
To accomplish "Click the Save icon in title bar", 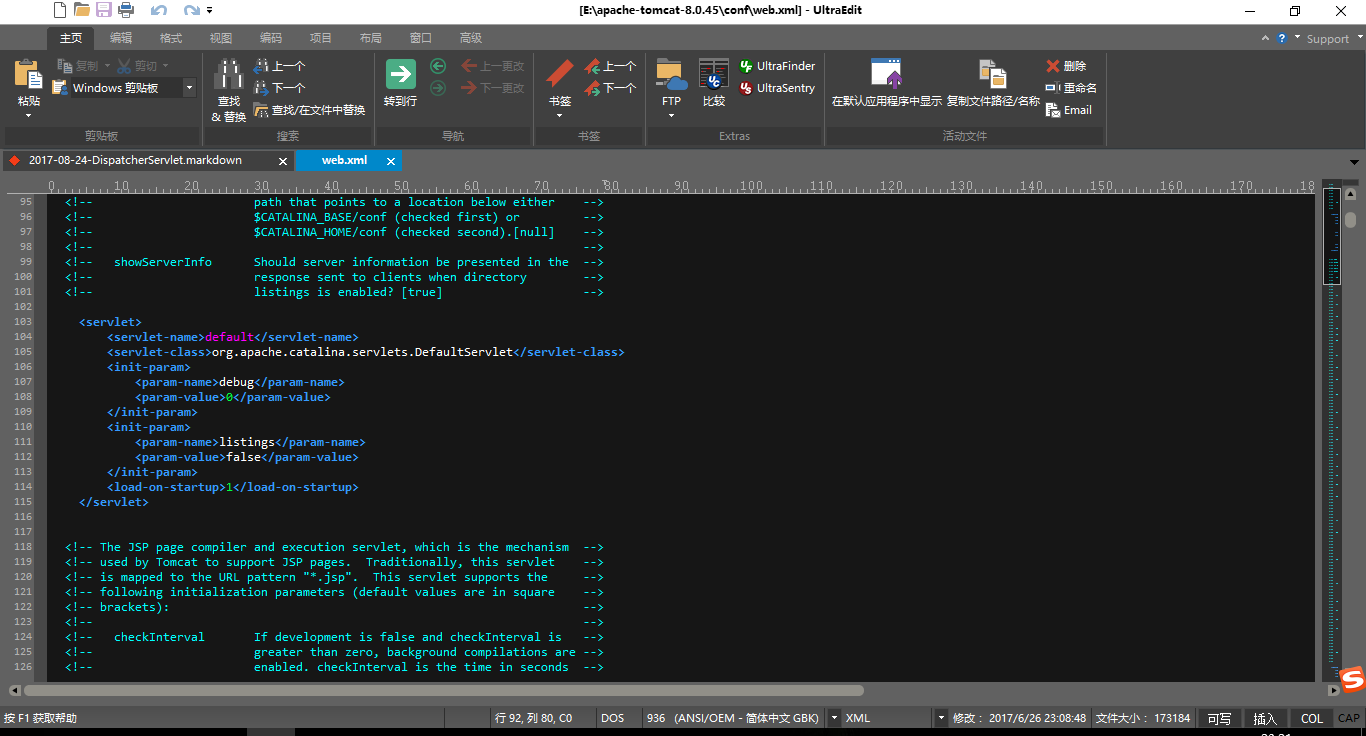I will (x=104, y=11).
